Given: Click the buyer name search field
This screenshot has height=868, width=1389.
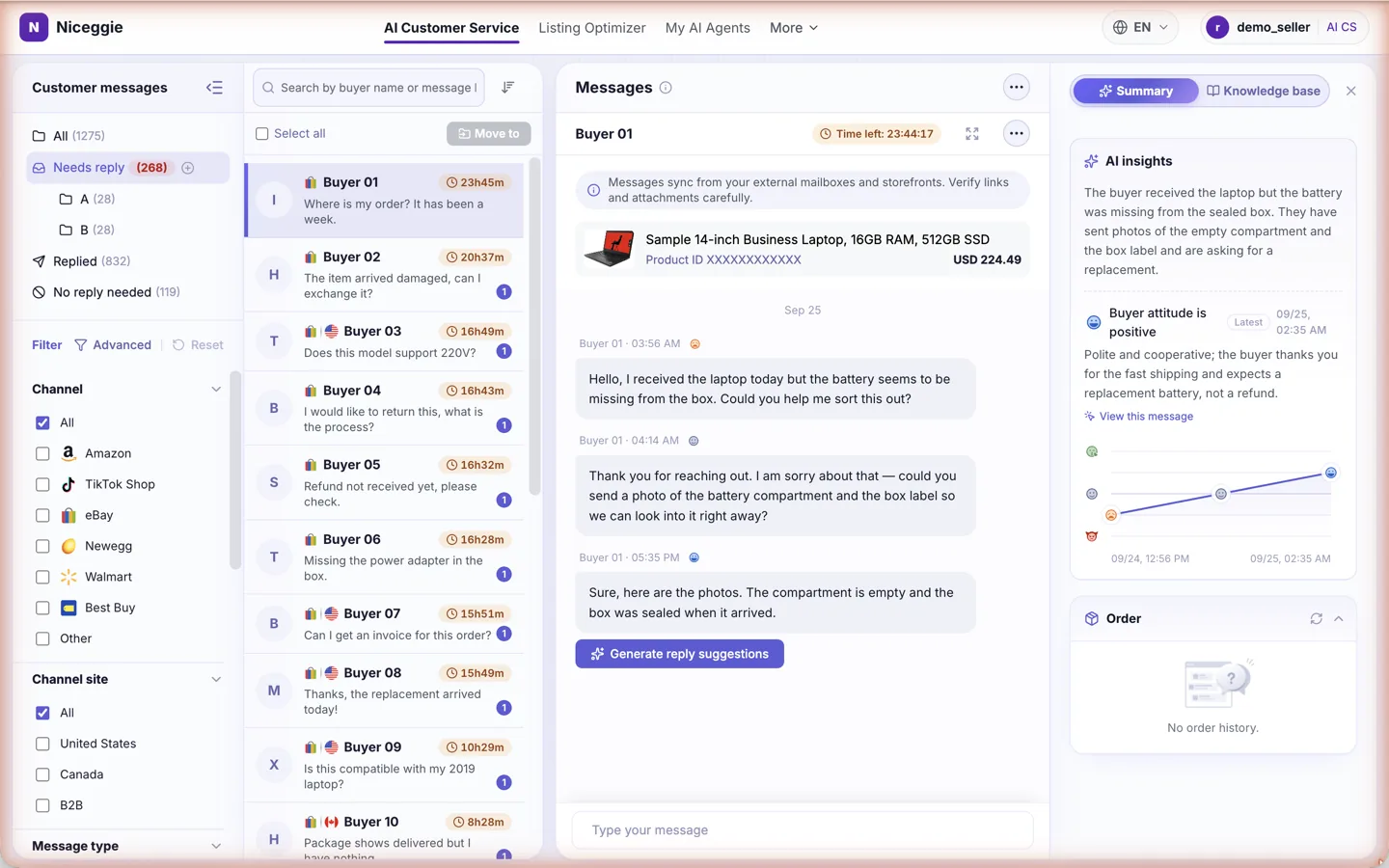Looking at the screenshot, I should pos(368,88).
